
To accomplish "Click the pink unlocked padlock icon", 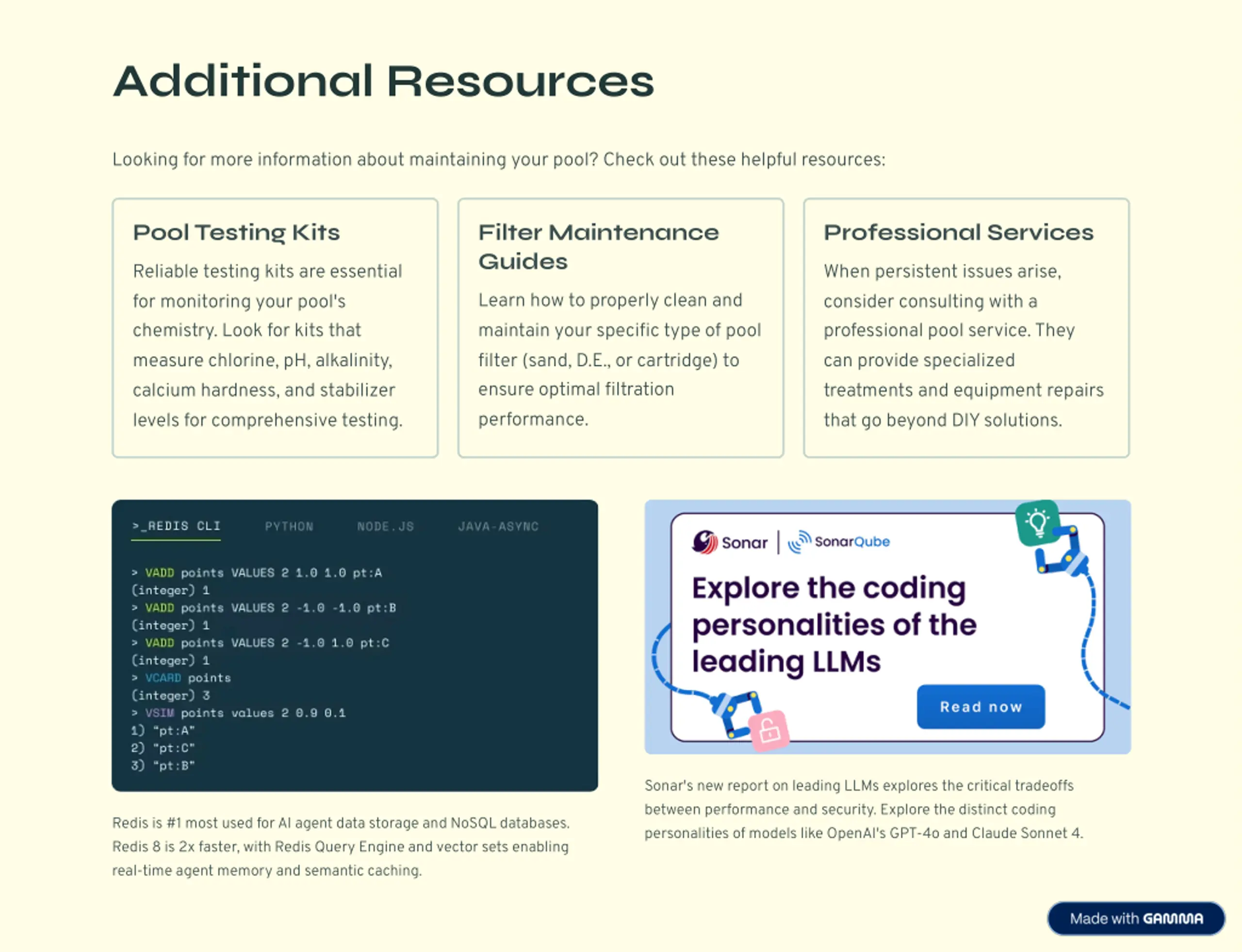I will click(x=768, y=731).
